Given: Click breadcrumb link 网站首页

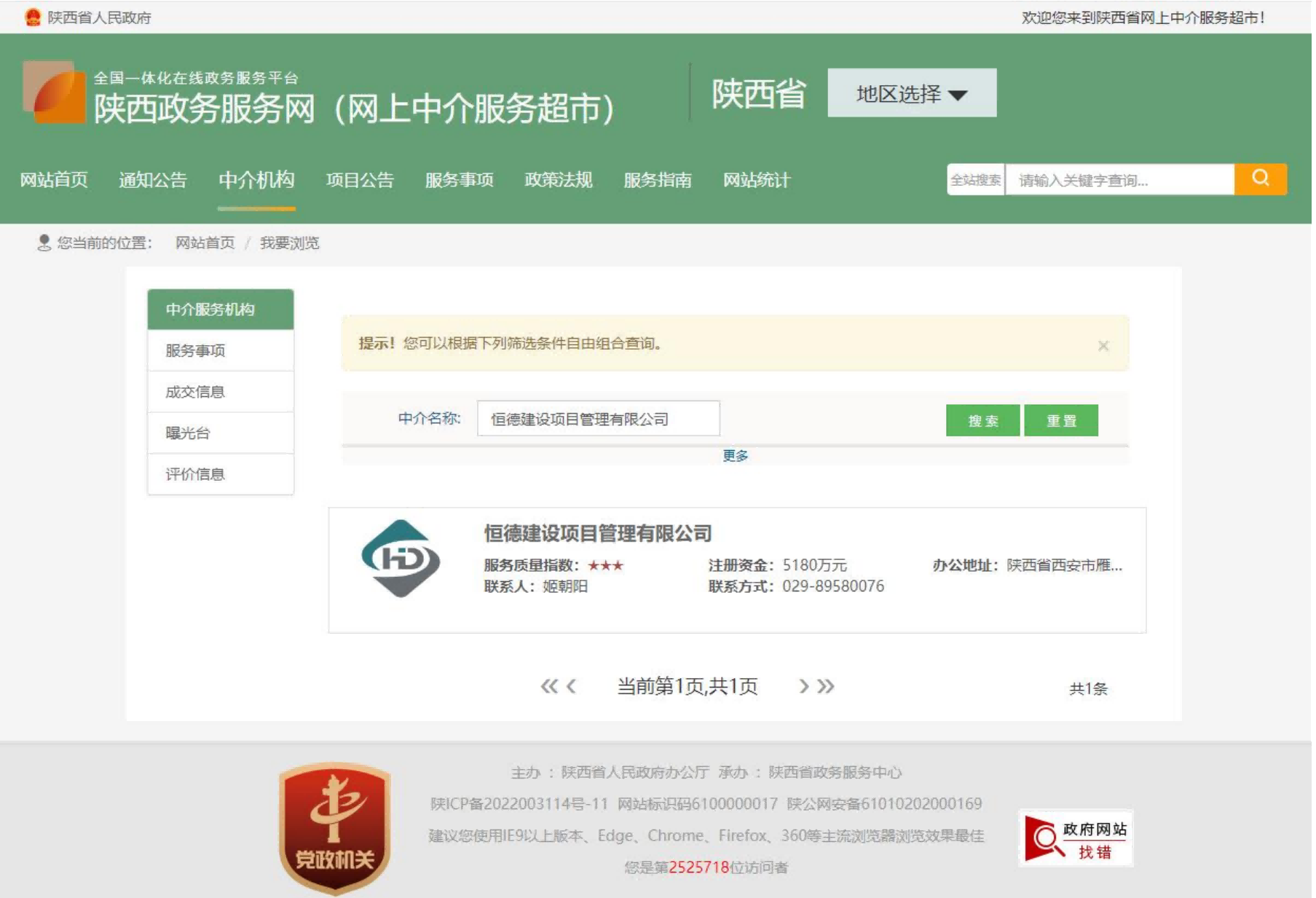Looking at the screenshot, I should pos(206,243).
